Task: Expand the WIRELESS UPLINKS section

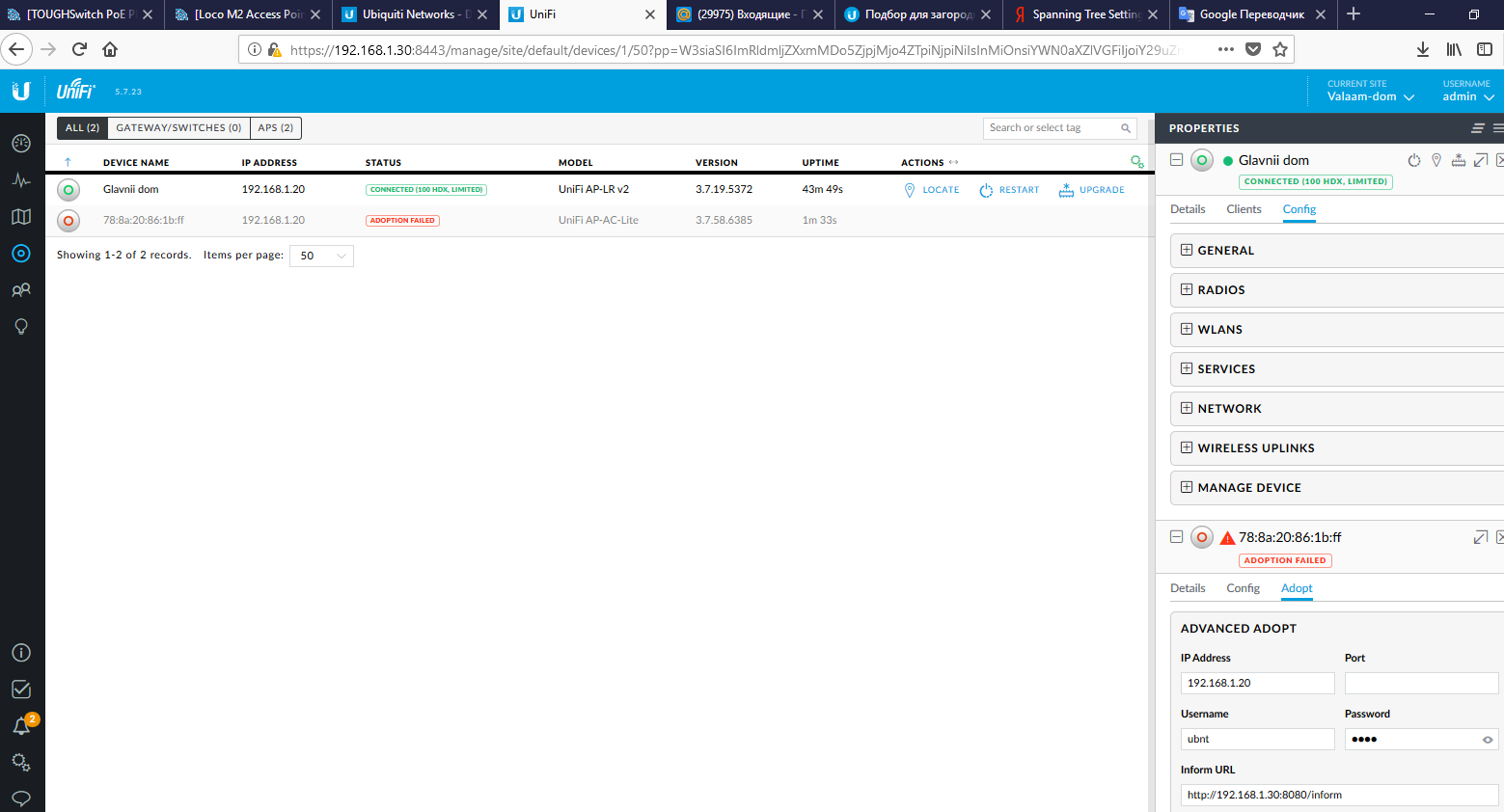Action: pos(1336,448)
